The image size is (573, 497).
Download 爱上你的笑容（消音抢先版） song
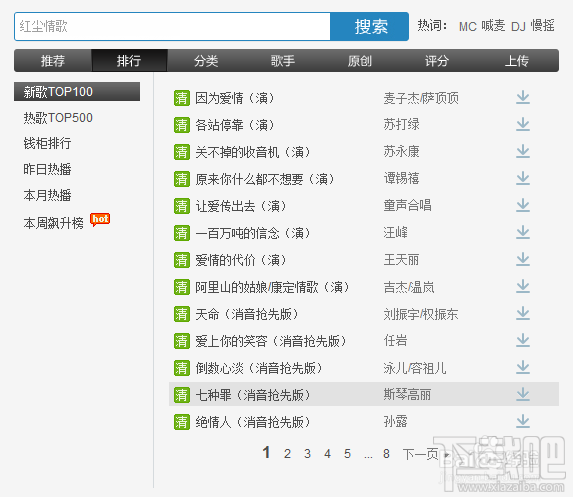click(523, 341)
